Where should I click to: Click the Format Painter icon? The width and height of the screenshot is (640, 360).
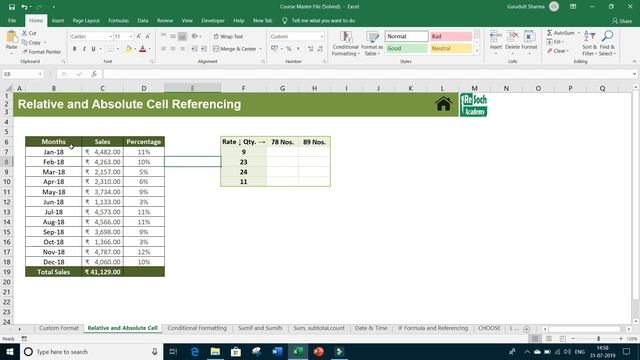pos(25,52)
